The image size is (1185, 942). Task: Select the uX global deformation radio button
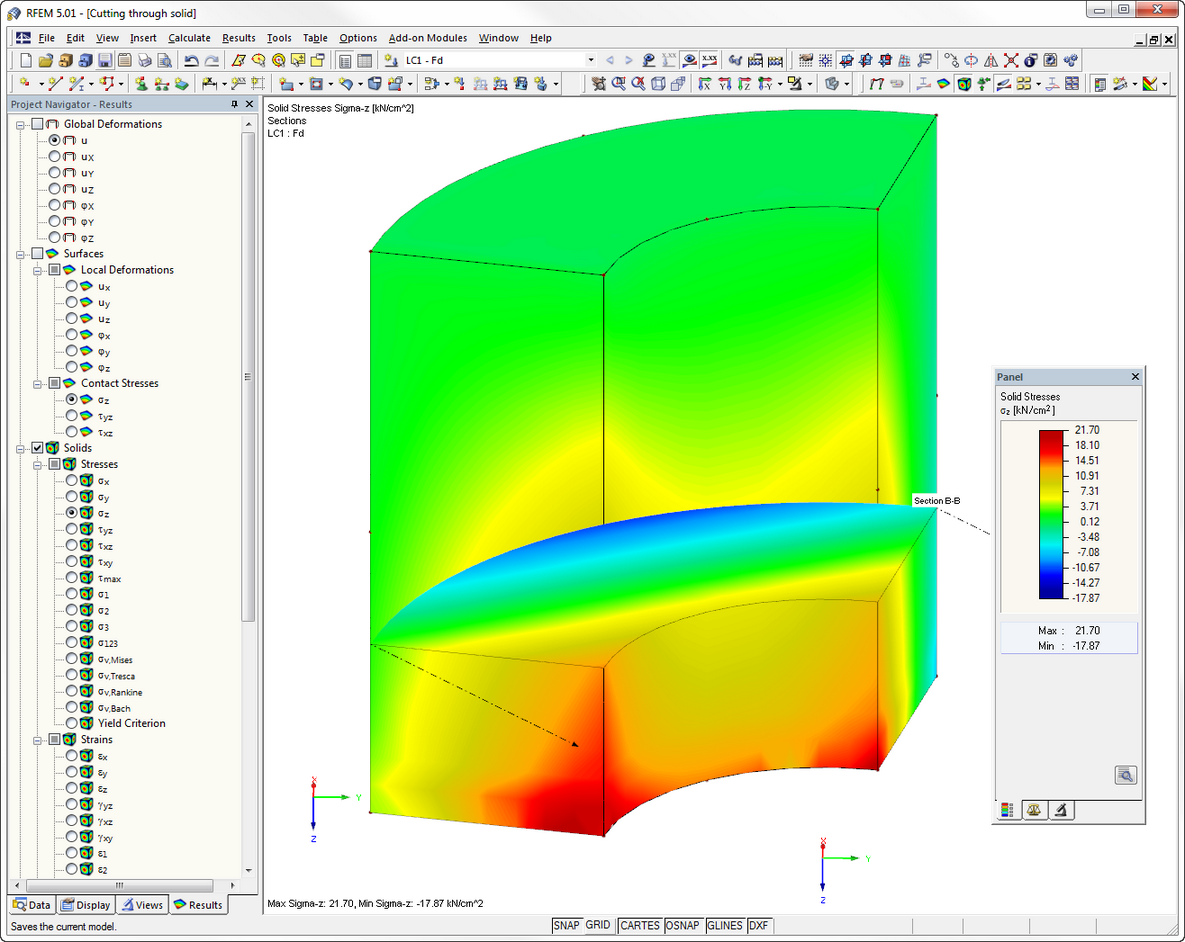54,156
